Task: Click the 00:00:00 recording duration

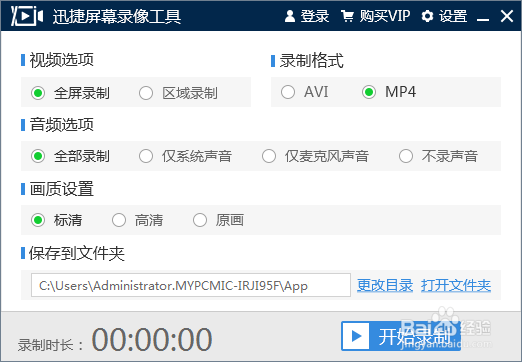Action: click(152, 340)
